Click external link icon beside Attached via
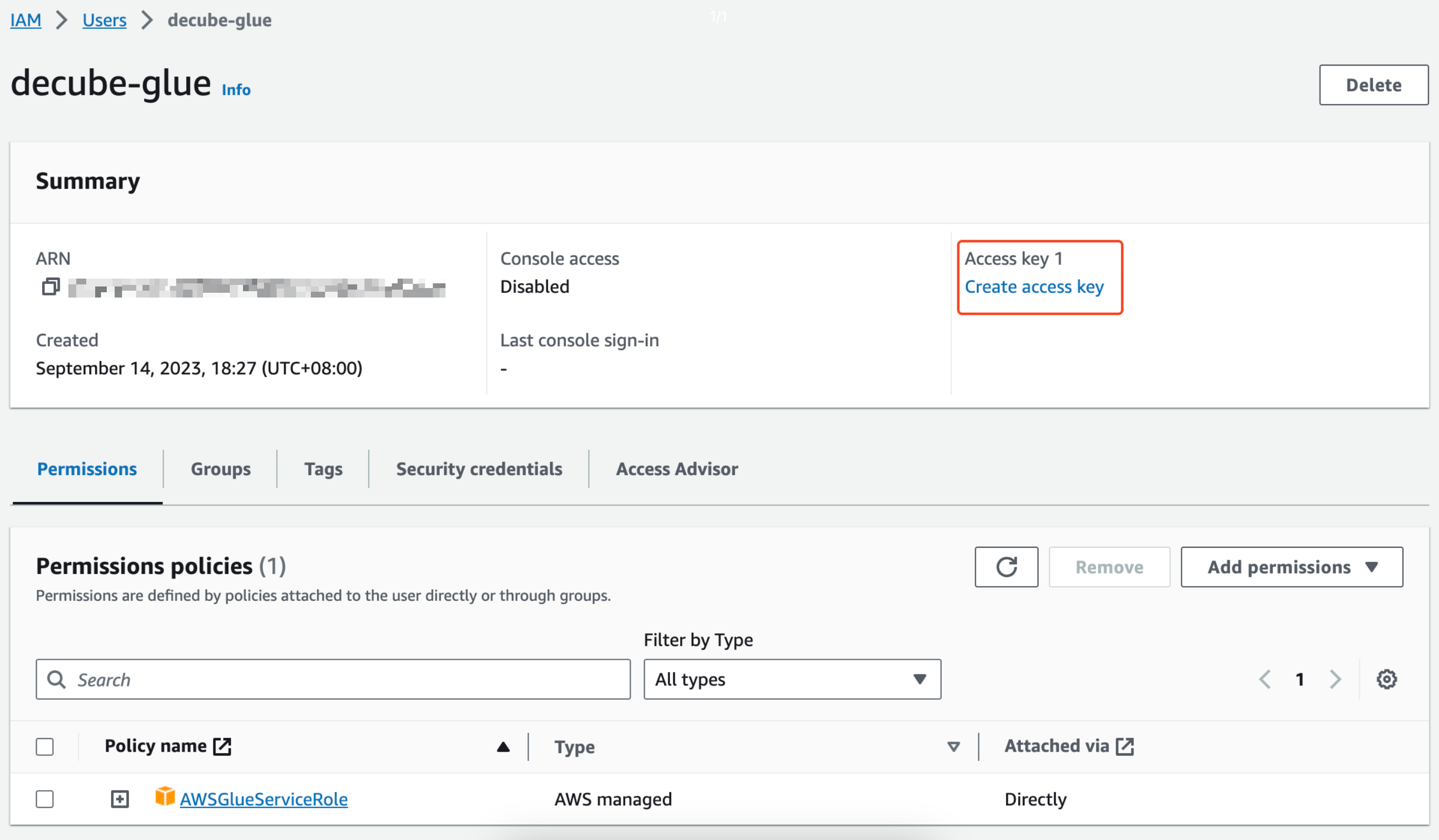Image resolution: width=1439 pixels, height=840 pixels. click(1124, 746)
